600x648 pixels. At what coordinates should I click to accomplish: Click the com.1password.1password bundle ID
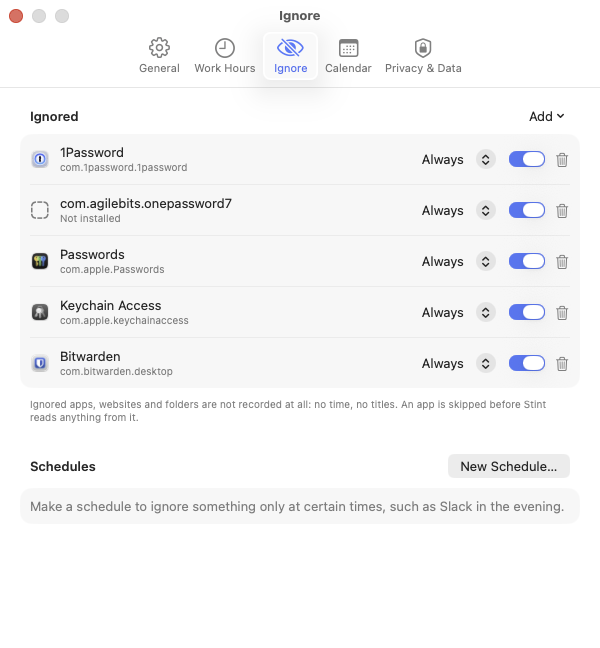(x=124, y=167)
